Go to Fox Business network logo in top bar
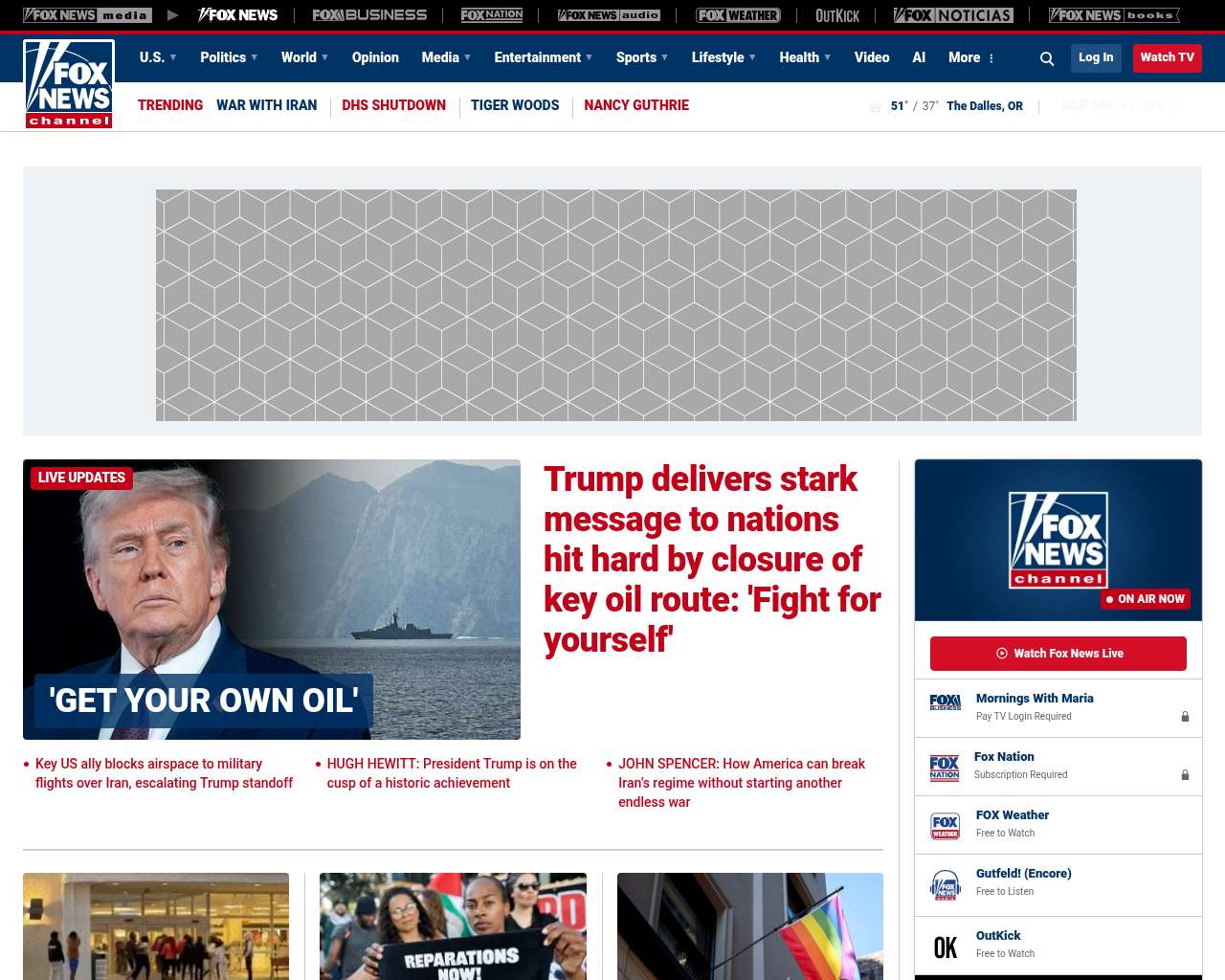1225x980 pixels. pos(369,15)
